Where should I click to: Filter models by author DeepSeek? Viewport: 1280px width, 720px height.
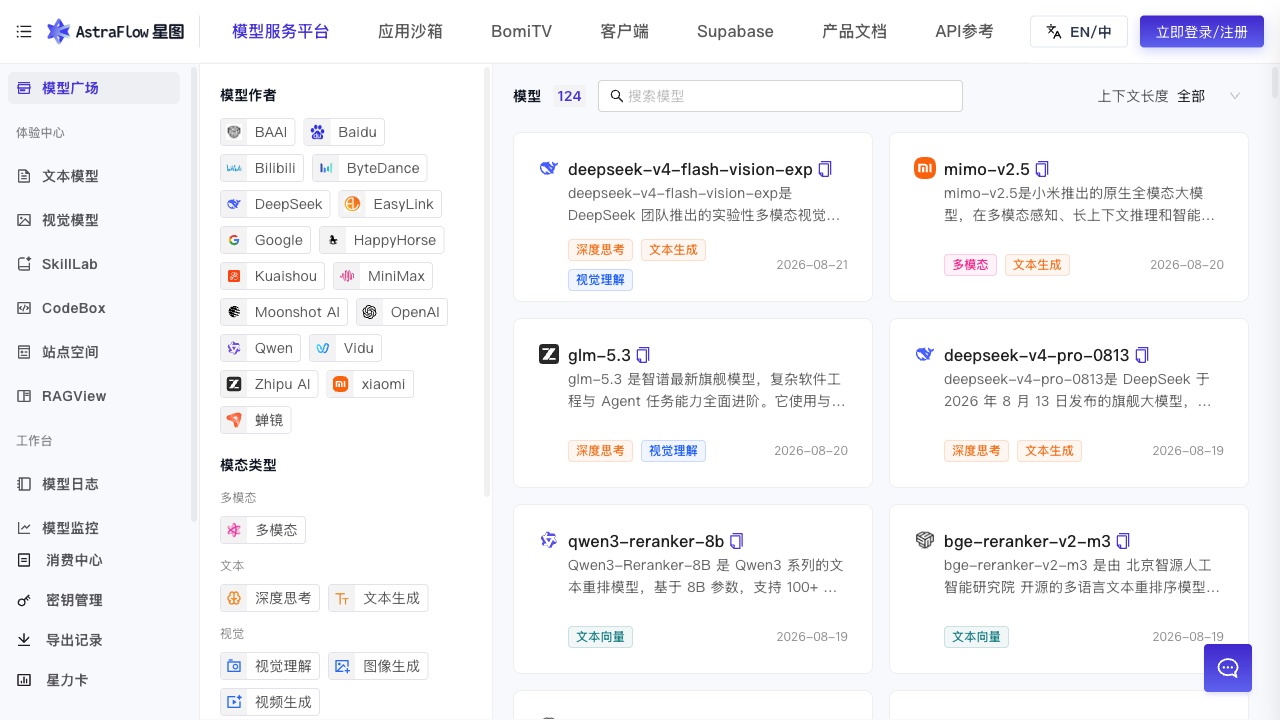275,204
